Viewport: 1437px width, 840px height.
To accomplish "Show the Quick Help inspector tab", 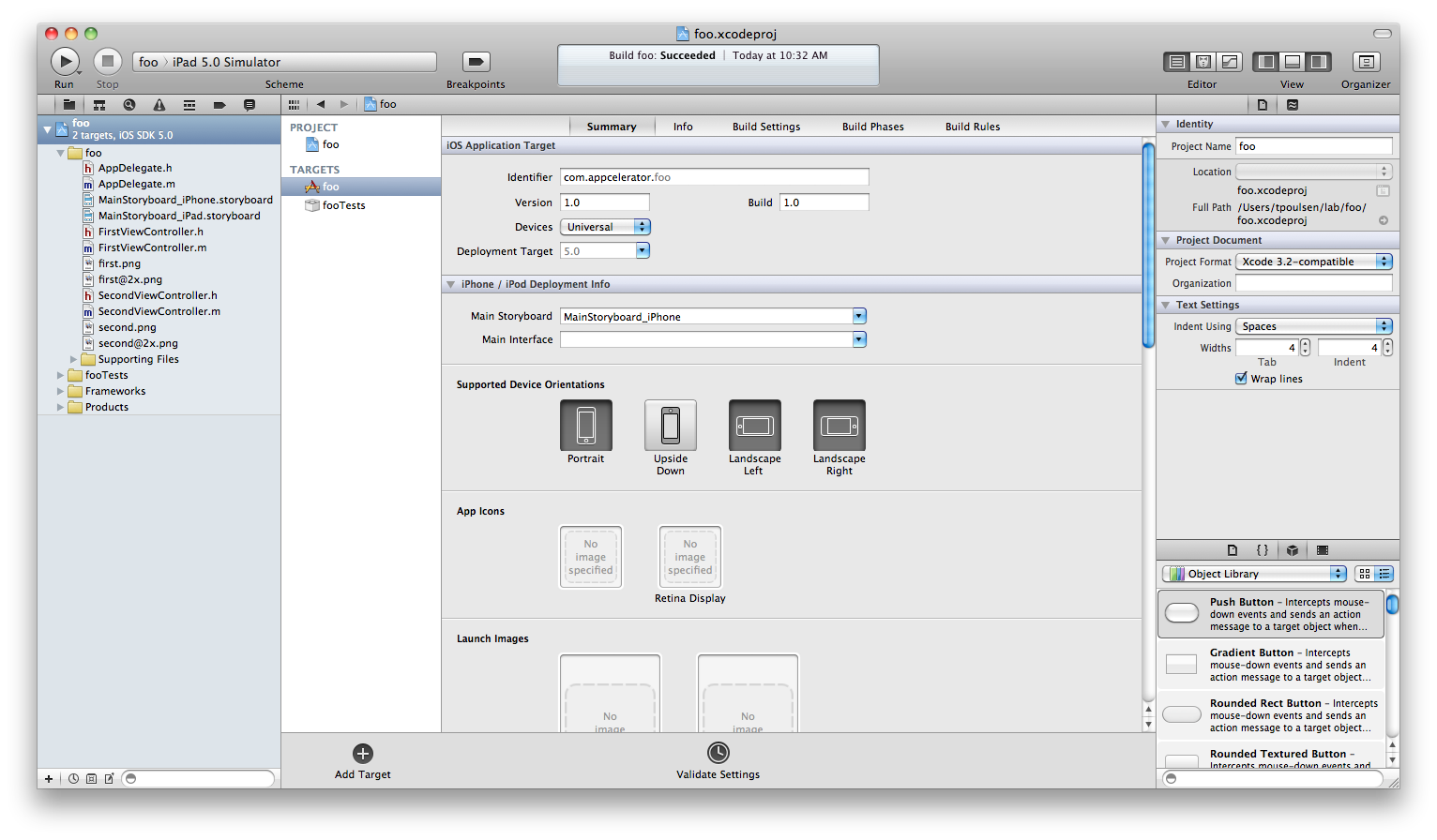I will click(x=1293, y=105).
